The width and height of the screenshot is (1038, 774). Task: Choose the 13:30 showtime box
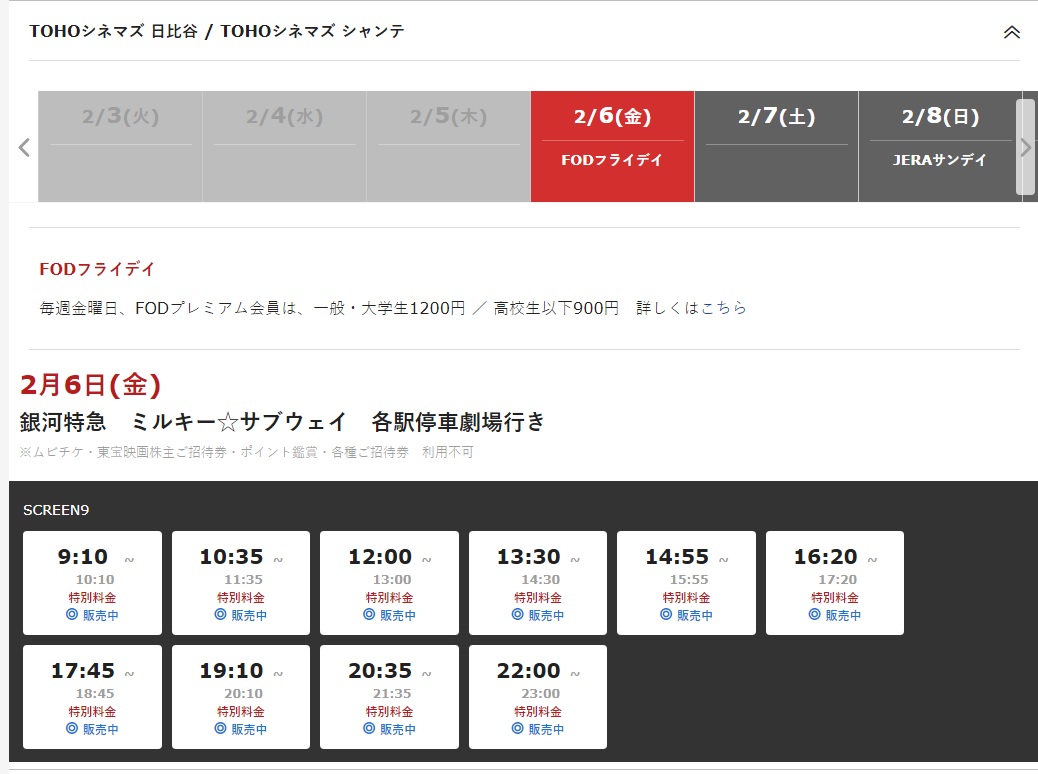coord(538,582)
